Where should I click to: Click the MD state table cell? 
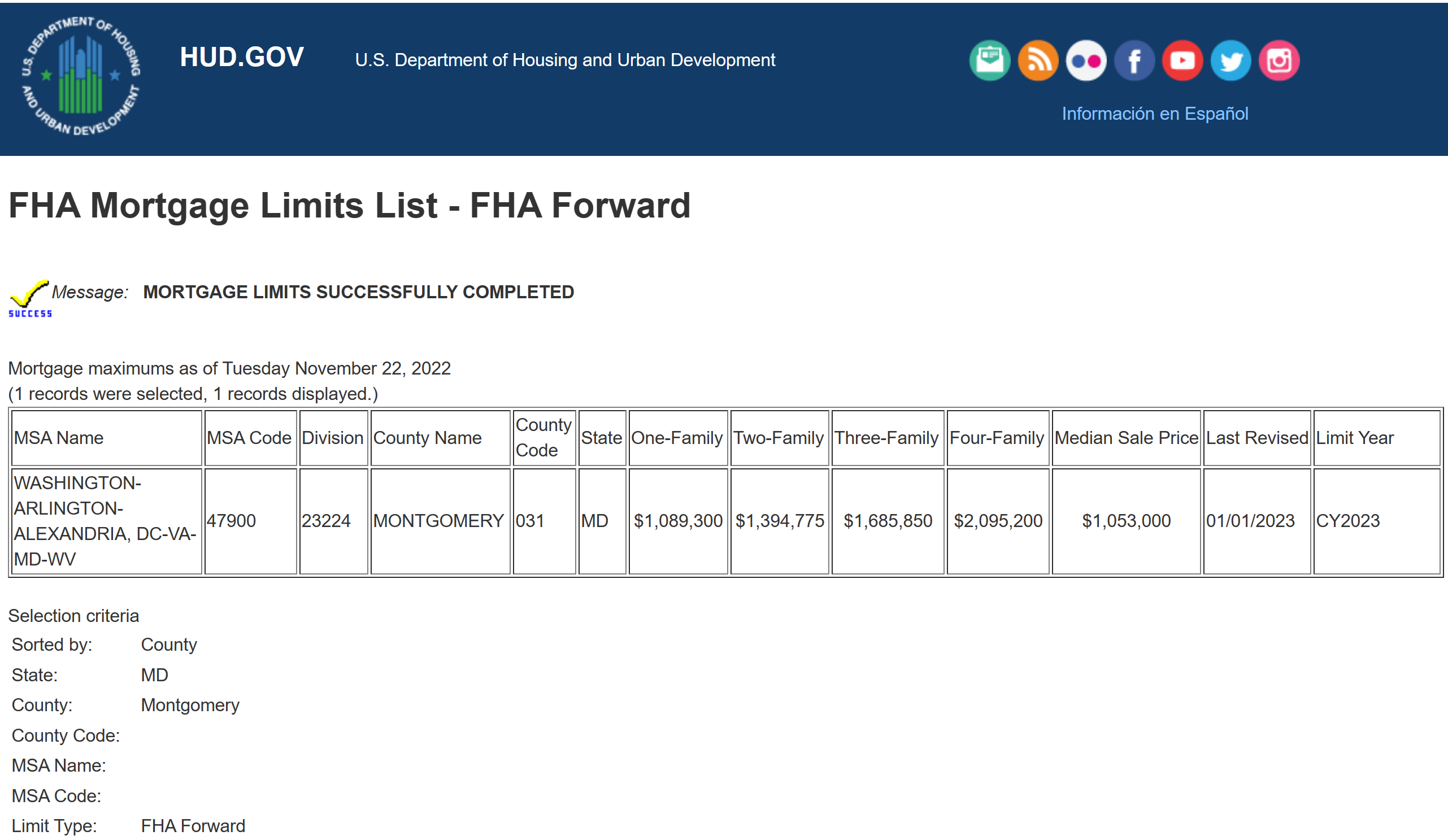(602, 521)
